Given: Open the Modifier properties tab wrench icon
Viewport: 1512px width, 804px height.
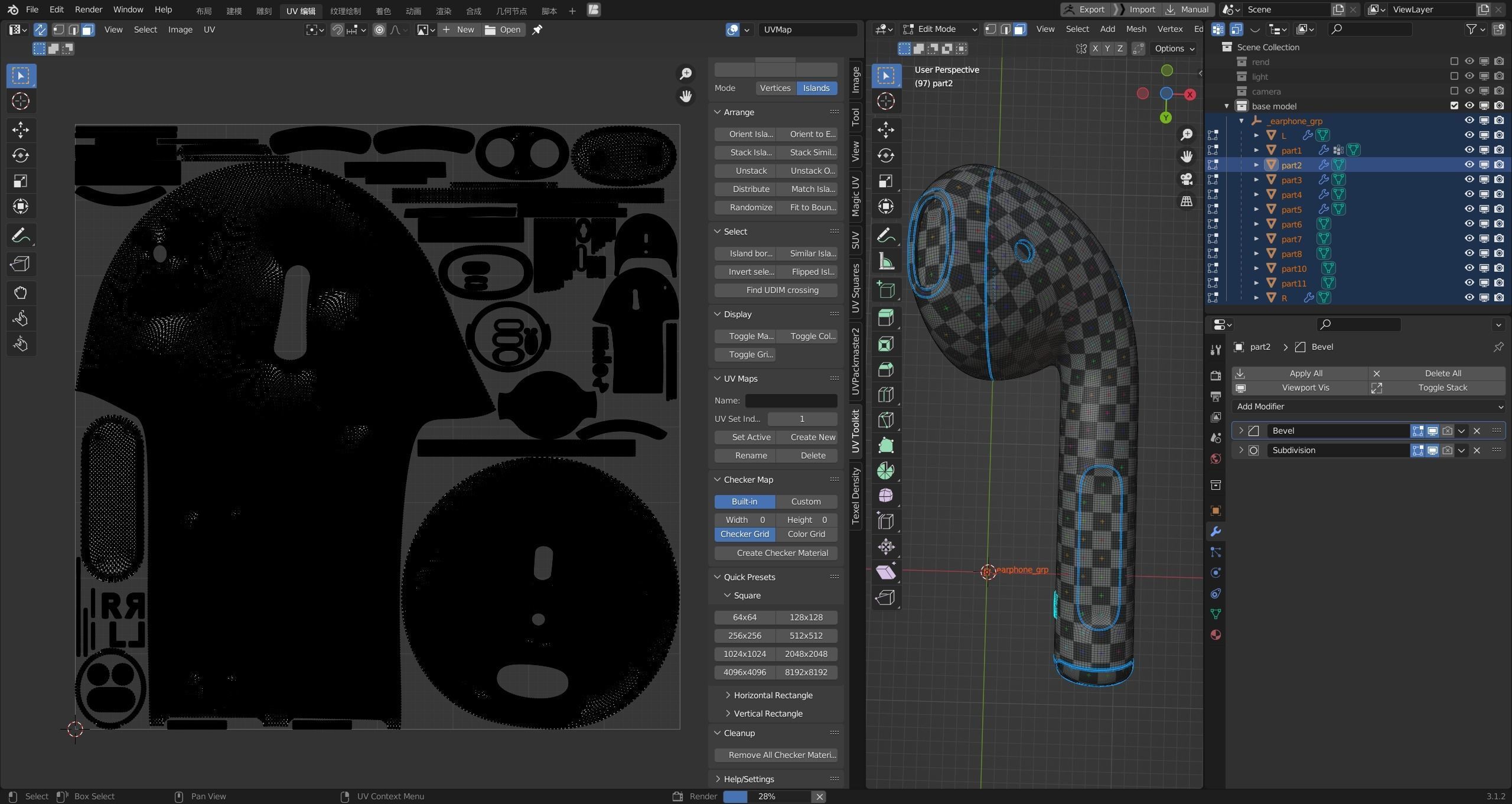Looking at the screenshot, I should (x=1216, y=532).
